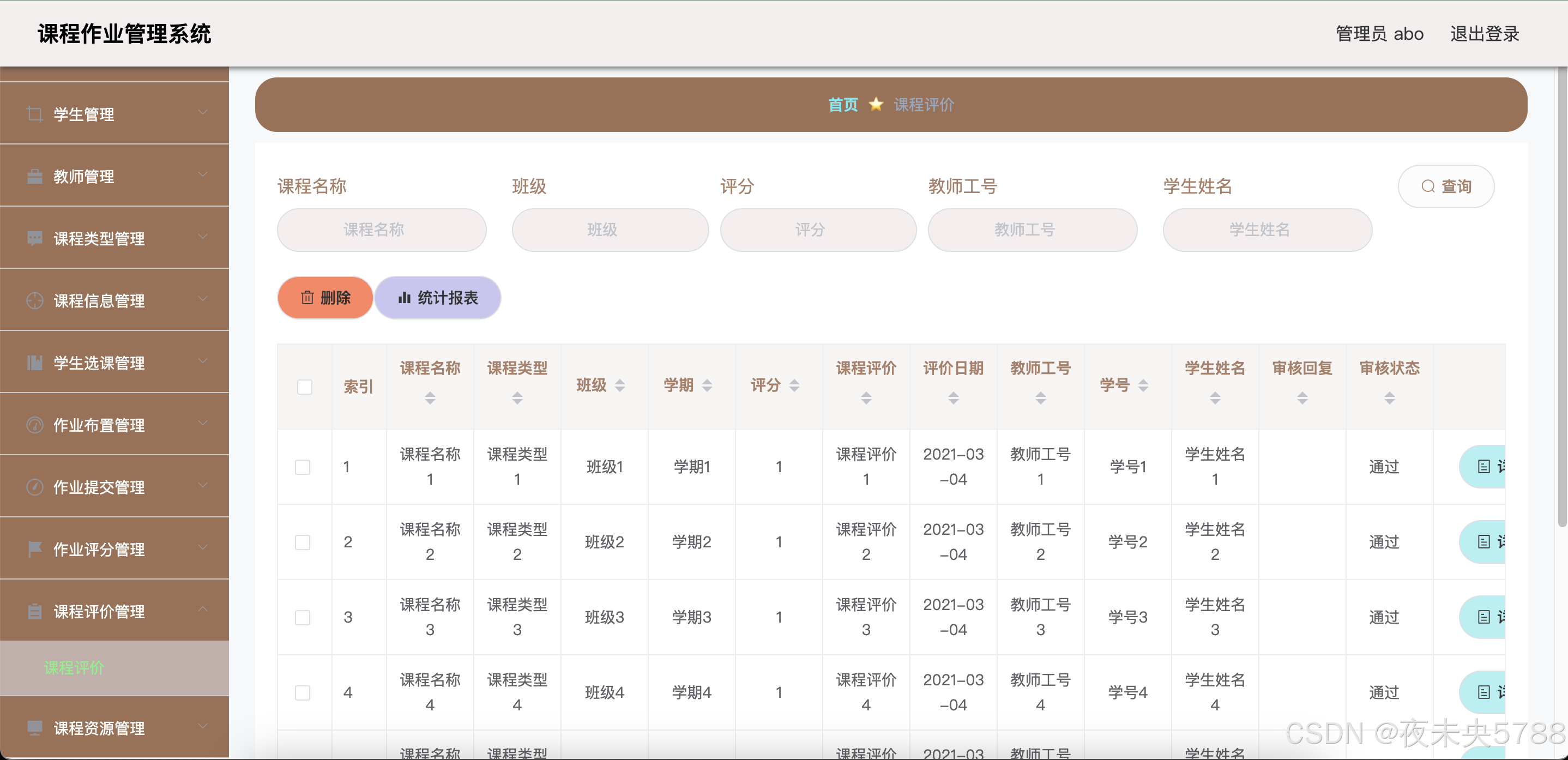This screenshot has width=1568, height=760.
Task: Sort table by 评分 column arrows
Action: coord(794,385)
